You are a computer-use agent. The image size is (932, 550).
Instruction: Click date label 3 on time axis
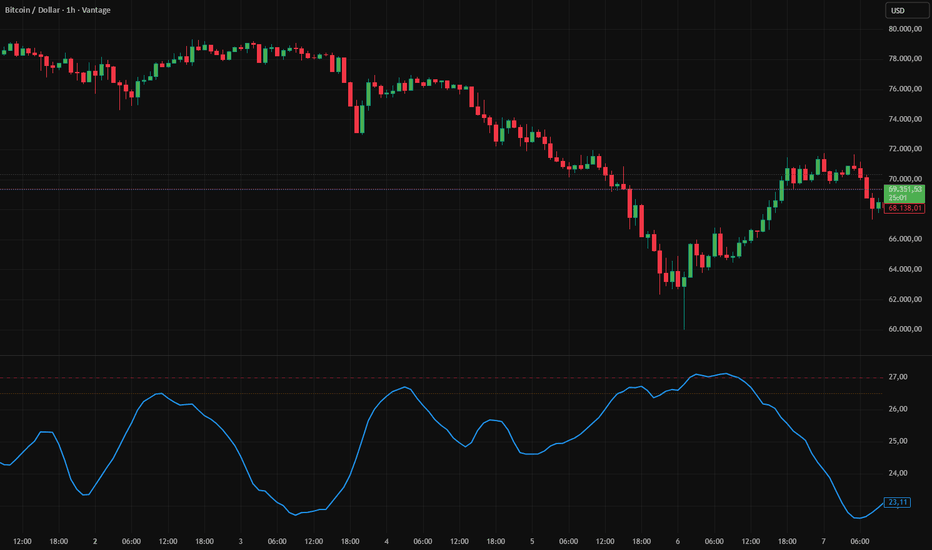coord(241,541)
